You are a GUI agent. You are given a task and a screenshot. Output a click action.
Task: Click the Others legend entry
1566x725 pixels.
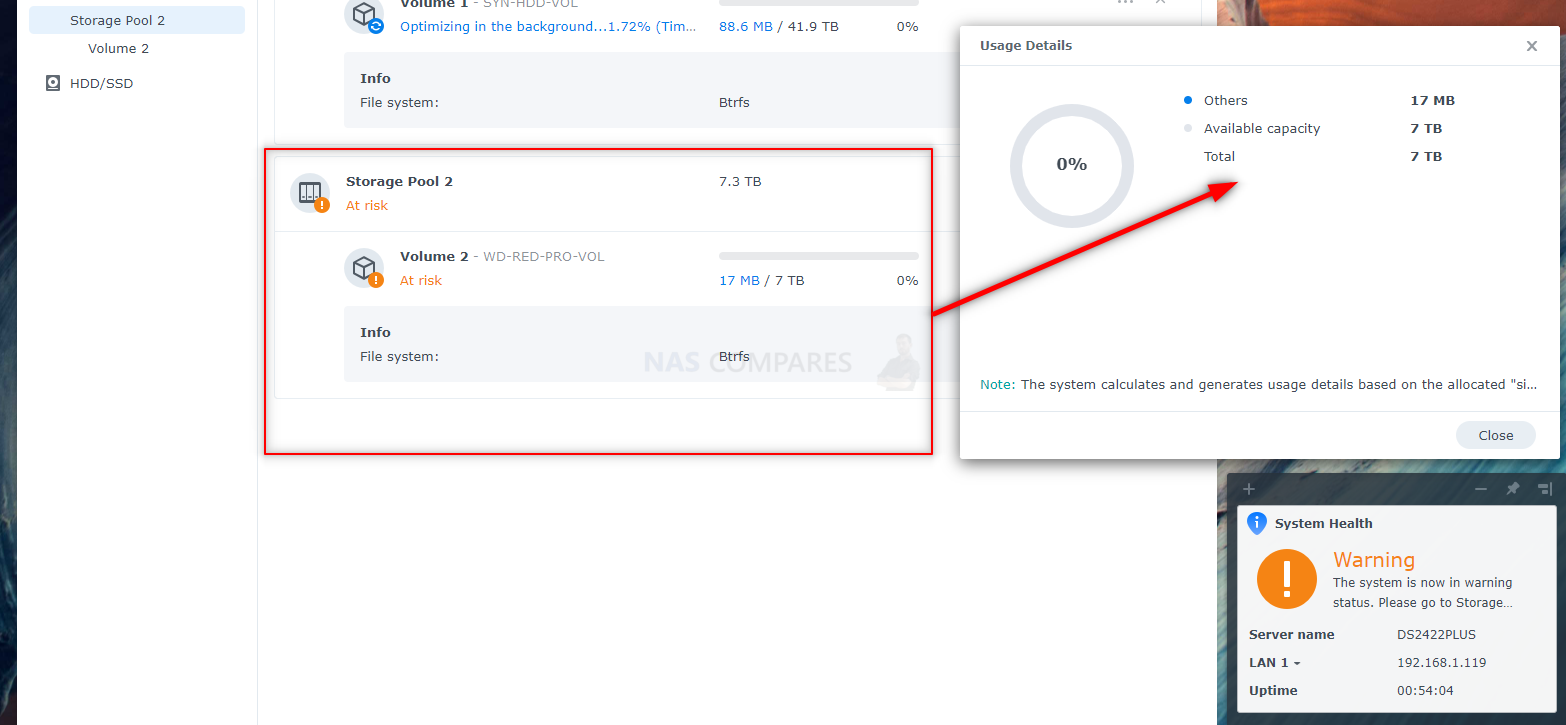tap(1225, 100)
